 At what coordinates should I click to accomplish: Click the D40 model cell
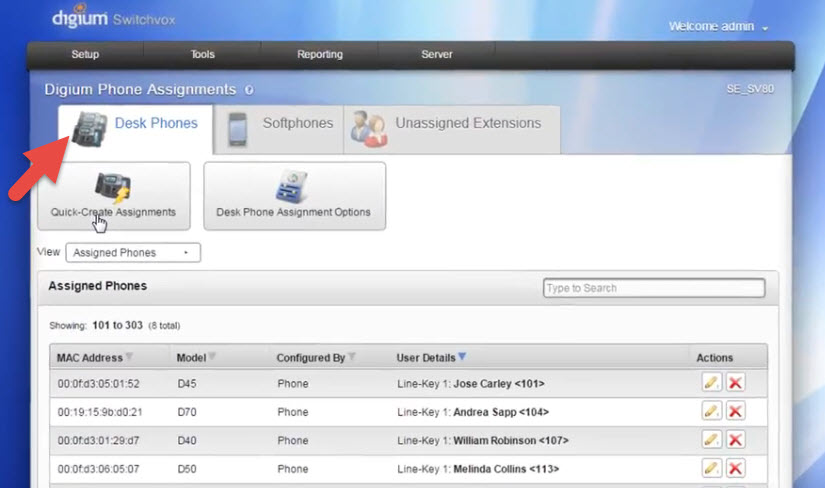(187, 441)
